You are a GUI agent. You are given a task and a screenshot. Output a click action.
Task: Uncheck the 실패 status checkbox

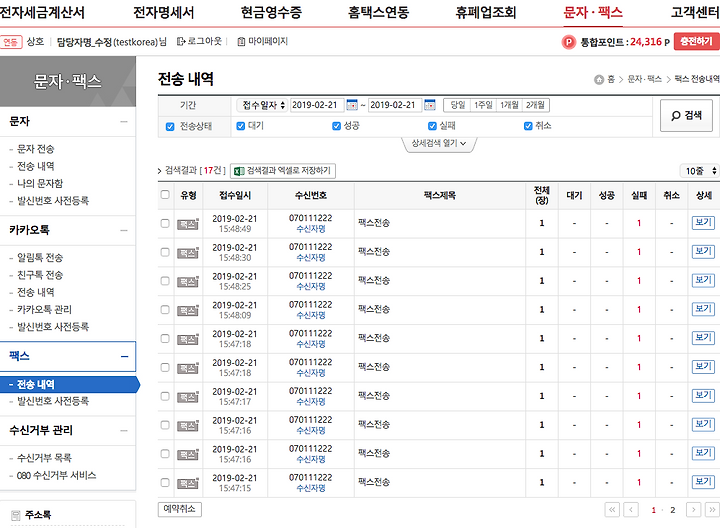432,126
